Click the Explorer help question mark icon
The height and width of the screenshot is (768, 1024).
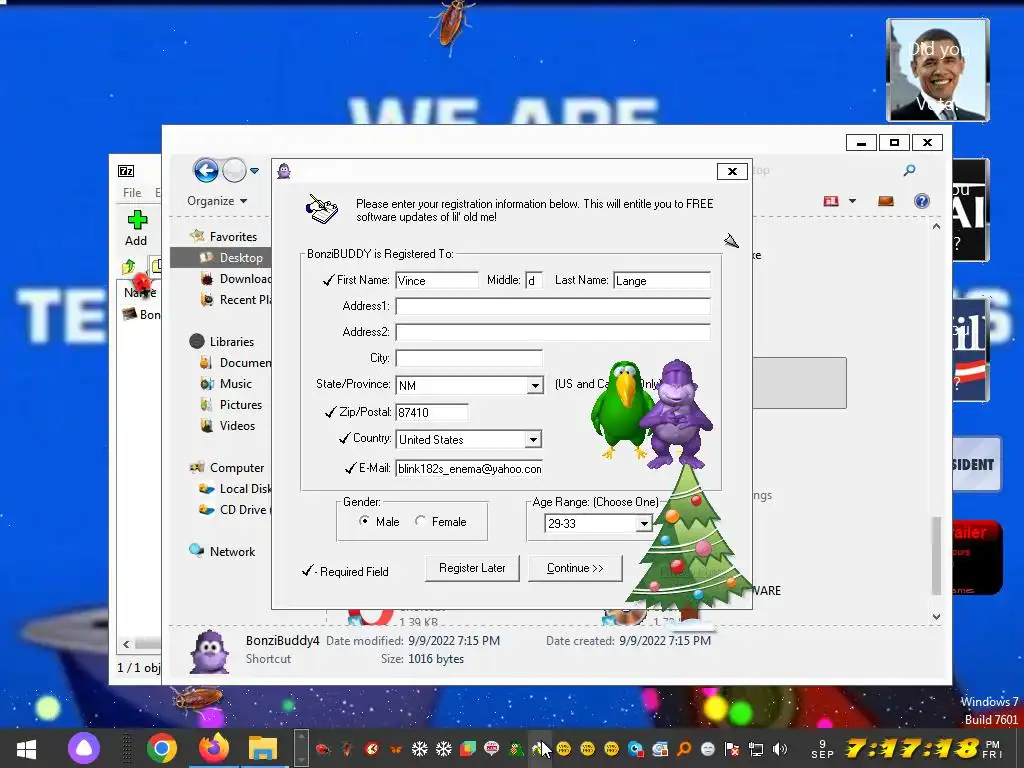pyautogui.click(x=921, y=201)
